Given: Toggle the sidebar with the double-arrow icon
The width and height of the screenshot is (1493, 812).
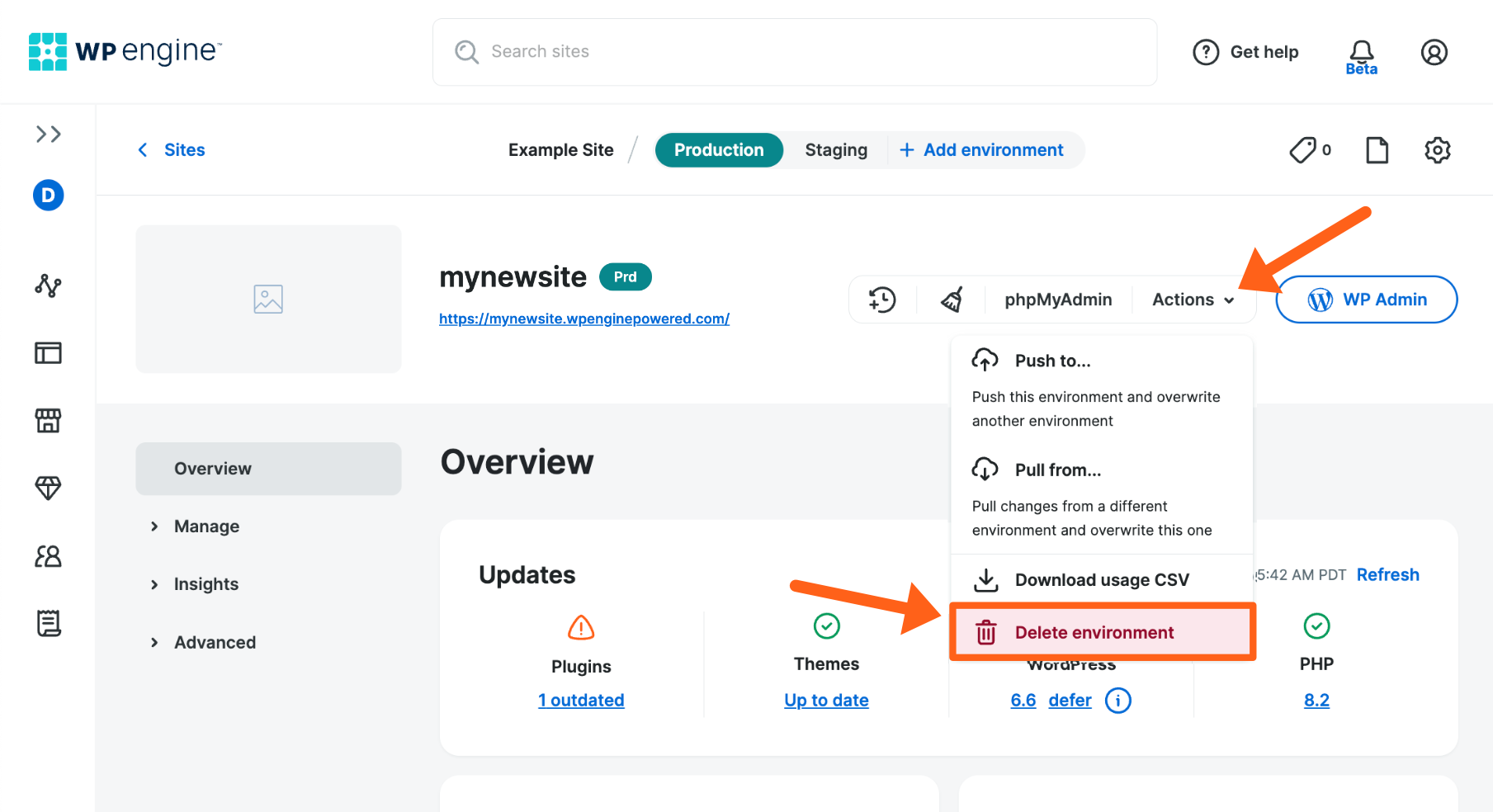Looking at the screenshot, I should coord(48,133).
